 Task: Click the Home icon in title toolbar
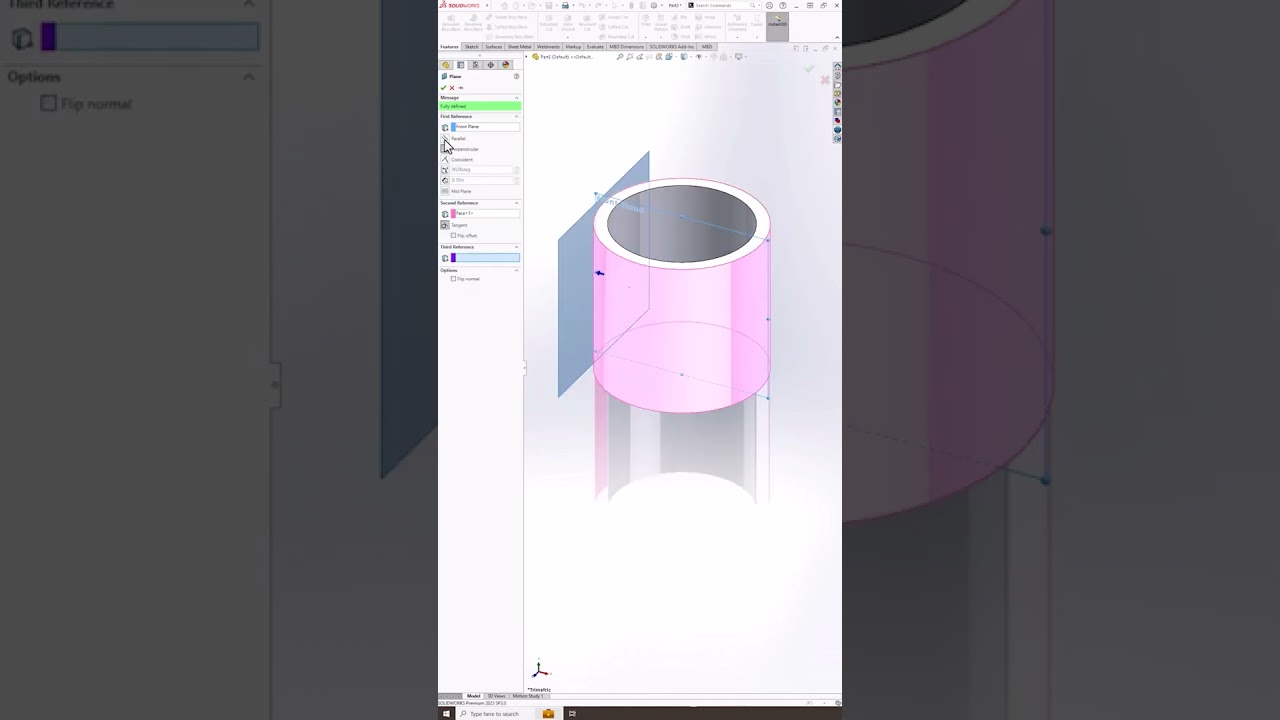[x=504, y=5]
